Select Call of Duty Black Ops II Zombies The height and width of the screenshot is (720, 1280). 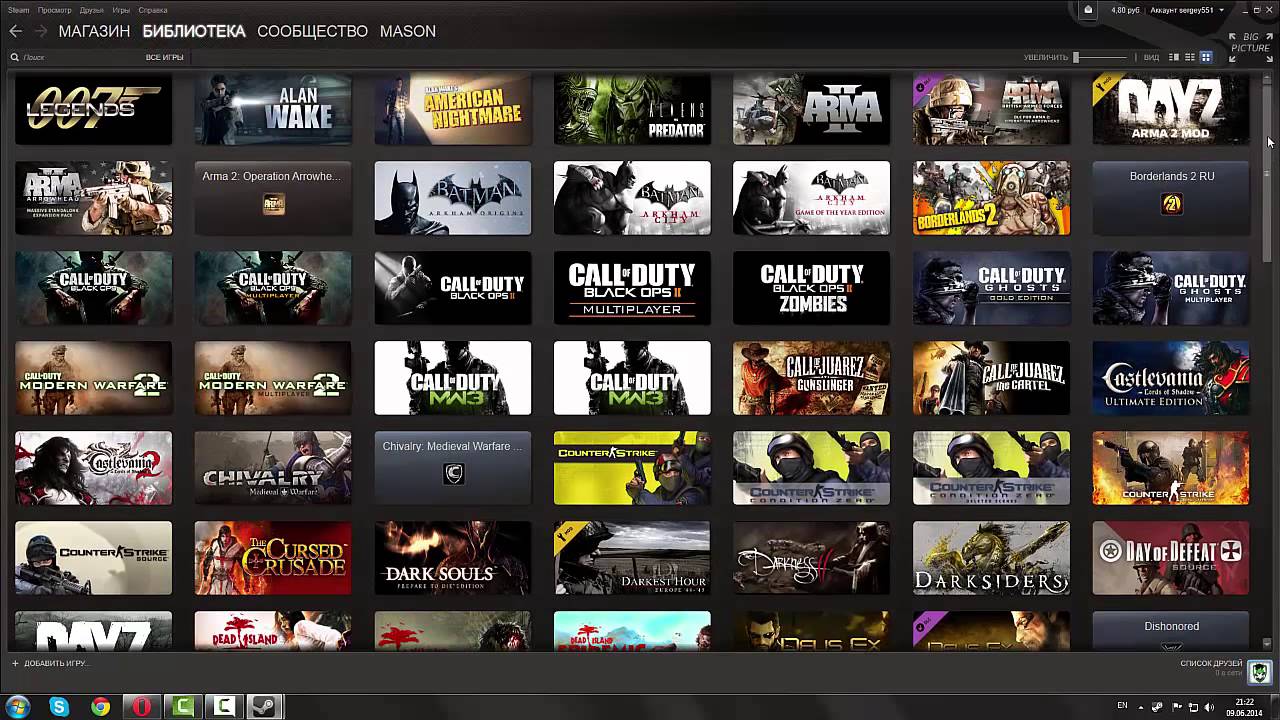pos(811,288)
